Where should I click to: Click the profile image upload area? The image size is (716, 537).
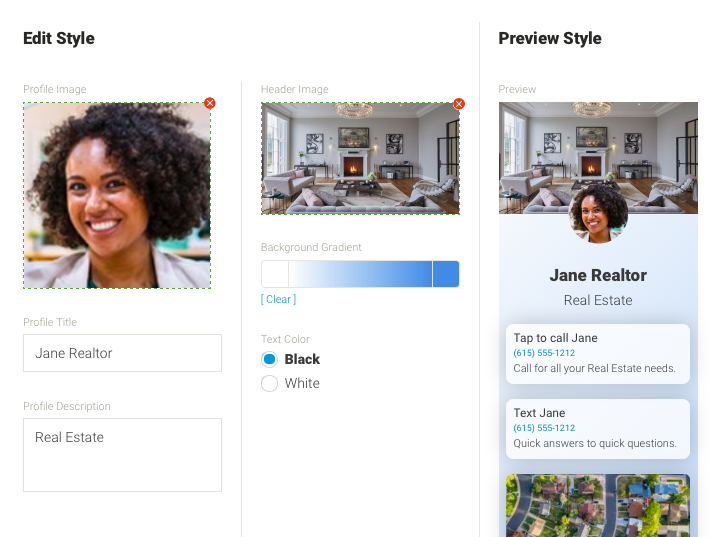click(x=117, y=195)
